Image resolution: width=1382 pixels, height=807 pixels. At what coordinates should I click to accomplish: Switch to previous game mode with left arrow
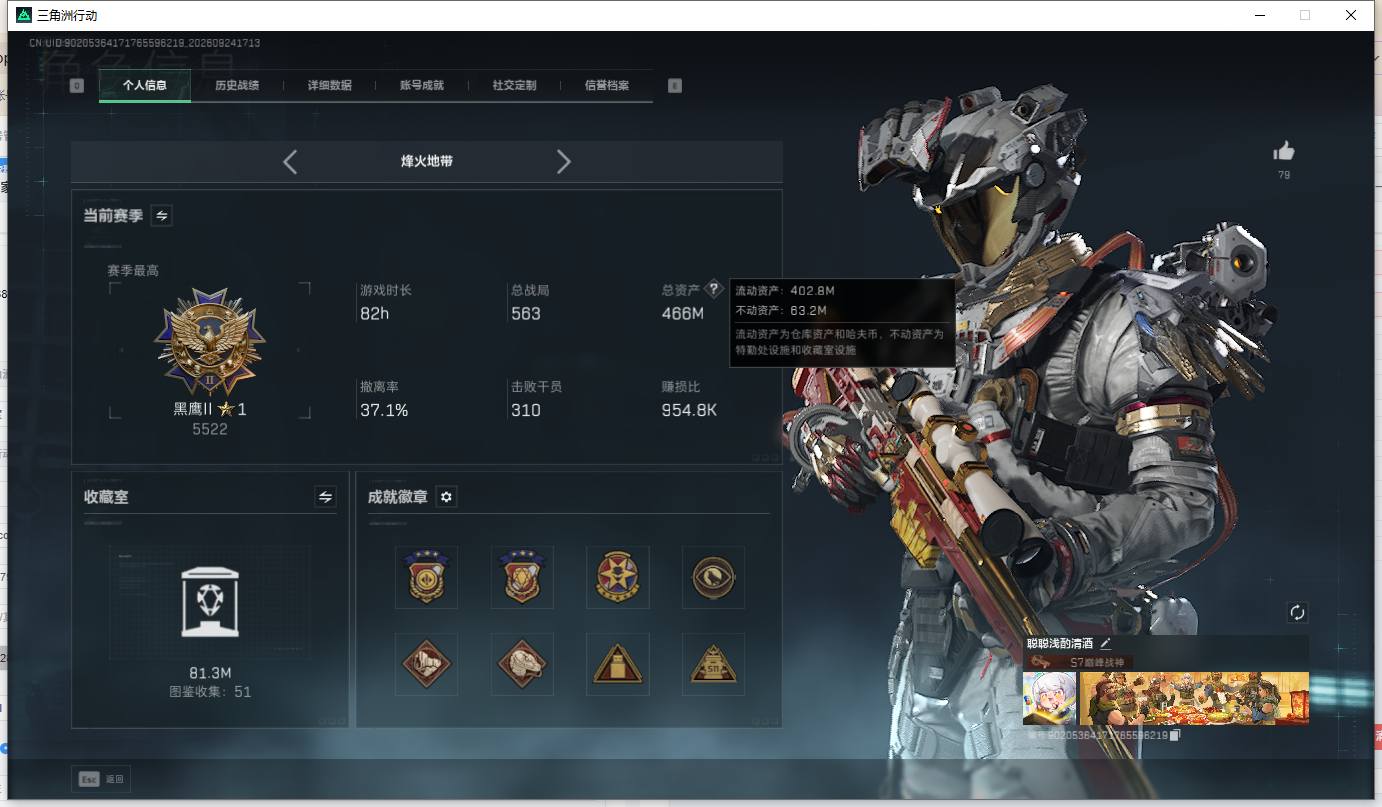coord(290,161)
